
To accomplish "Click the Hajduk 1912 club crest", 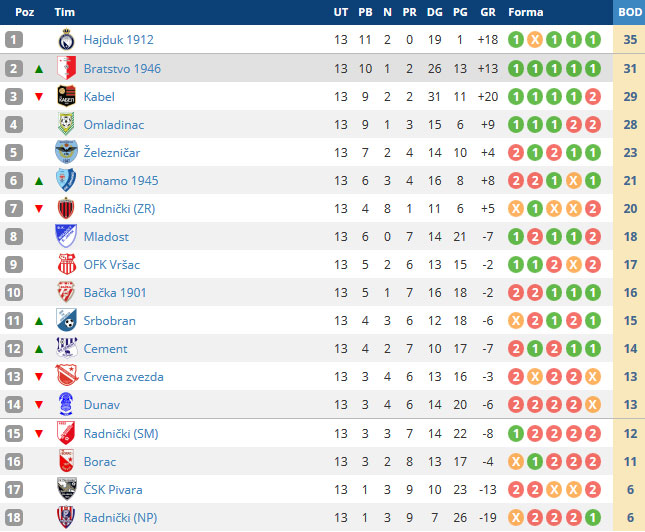I will point(67,40).
